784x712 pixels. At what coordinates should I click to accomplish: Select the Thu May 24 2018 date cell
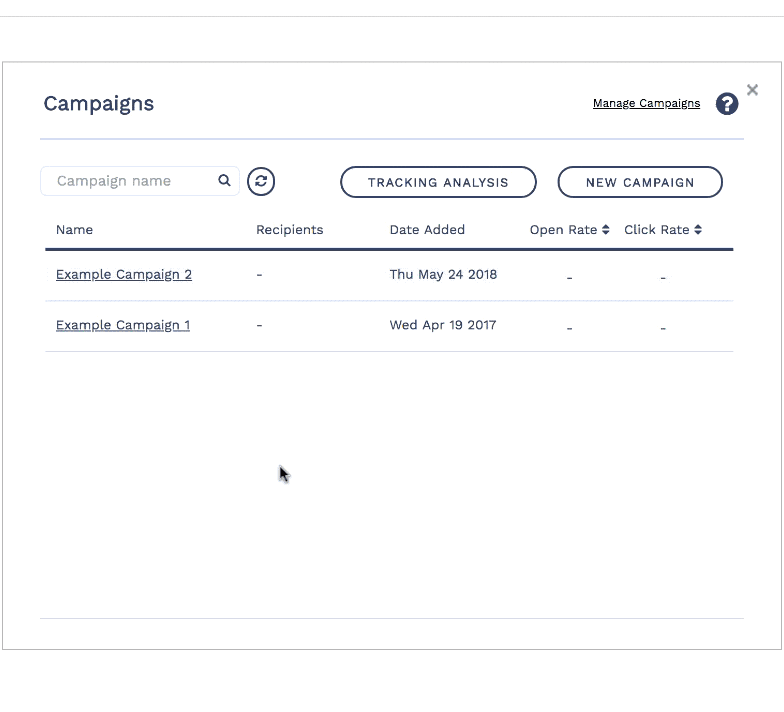click(443, 274)
